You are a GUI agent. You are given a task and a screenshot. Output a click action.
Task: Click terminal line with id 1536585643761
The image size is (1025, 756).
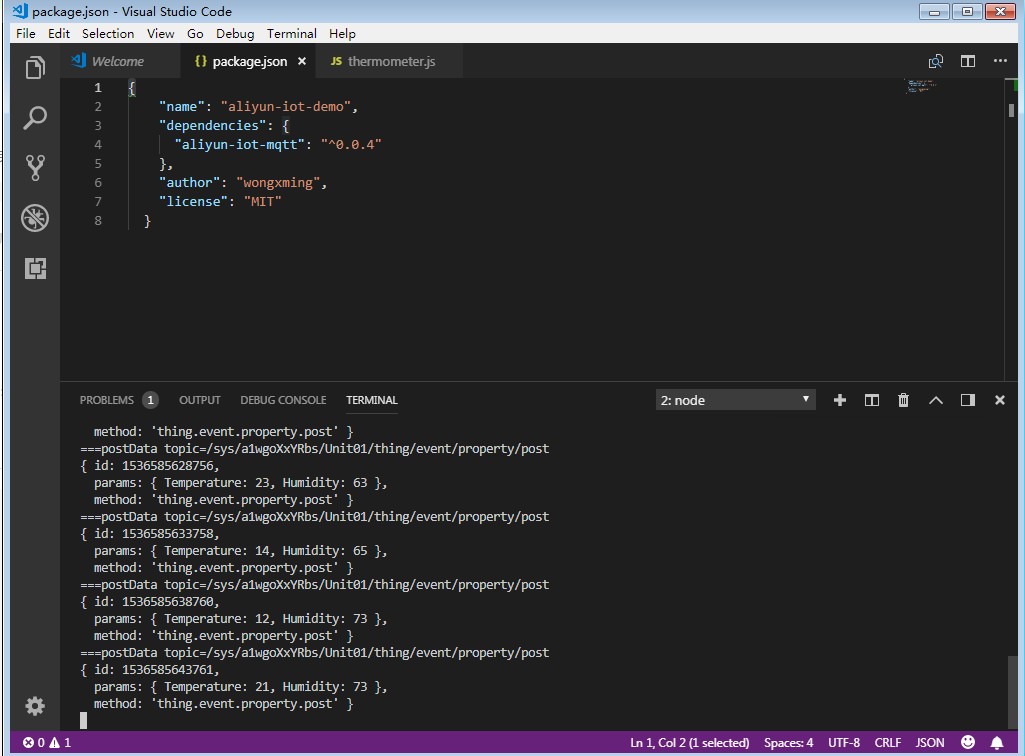click(150, 670)
